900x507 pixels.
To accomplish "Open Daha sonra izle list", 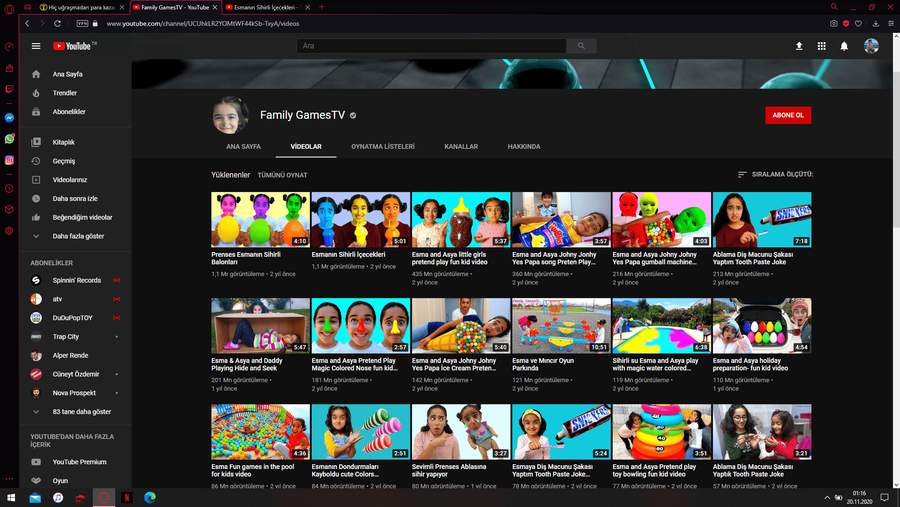I will click(x=75, y=199).
